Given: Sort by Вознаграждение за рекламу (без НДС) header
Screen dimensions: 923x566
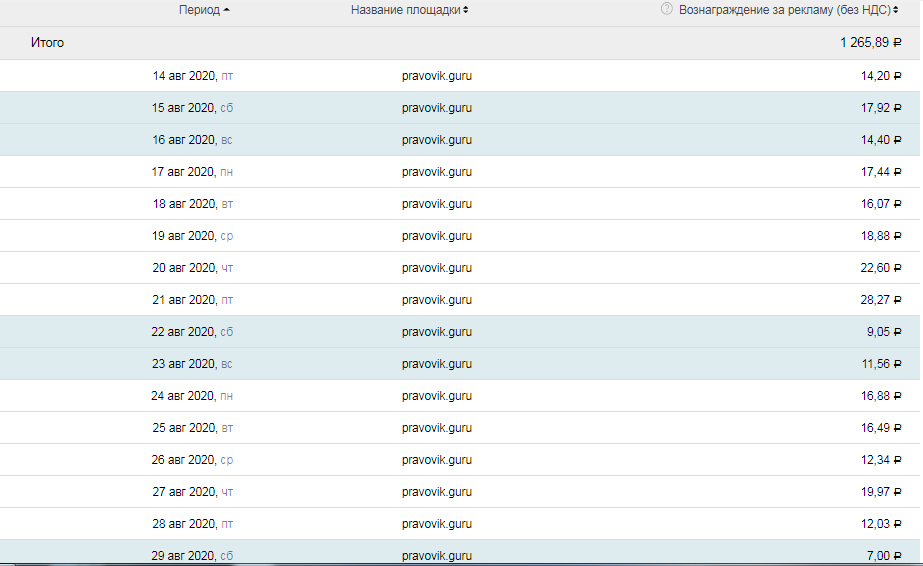Looking at the screenshot, I should tap(788, 10).
